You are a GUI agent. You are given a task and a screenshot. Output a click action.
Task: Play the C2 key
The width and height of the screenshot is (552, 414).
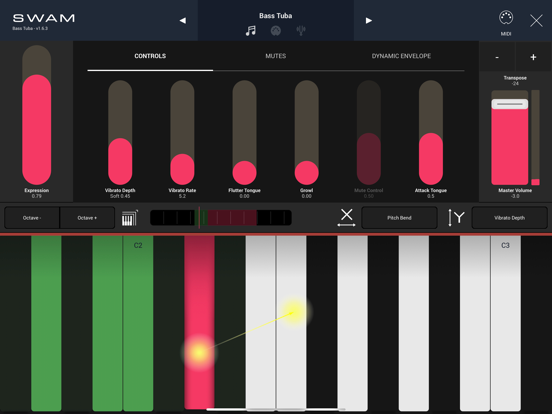(138, 323)
